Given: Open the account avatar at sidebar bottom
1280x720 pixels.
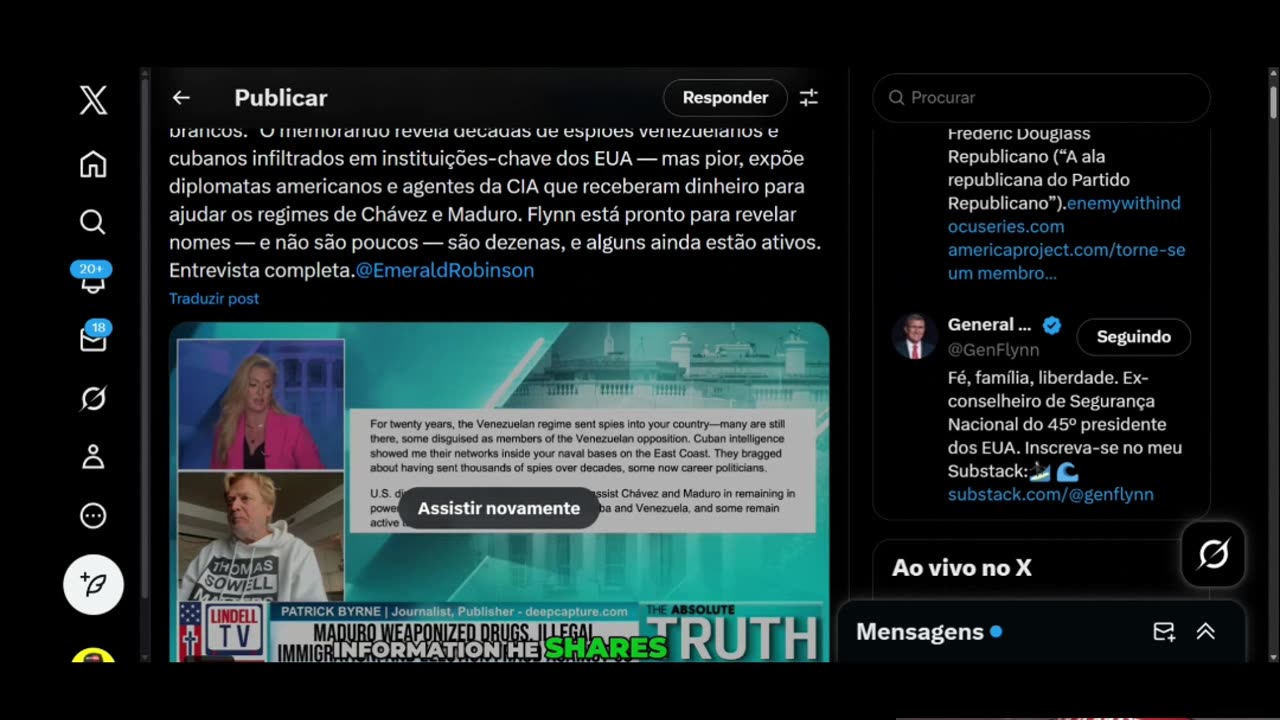Looking at the screenshot, I should coord(93,656).
